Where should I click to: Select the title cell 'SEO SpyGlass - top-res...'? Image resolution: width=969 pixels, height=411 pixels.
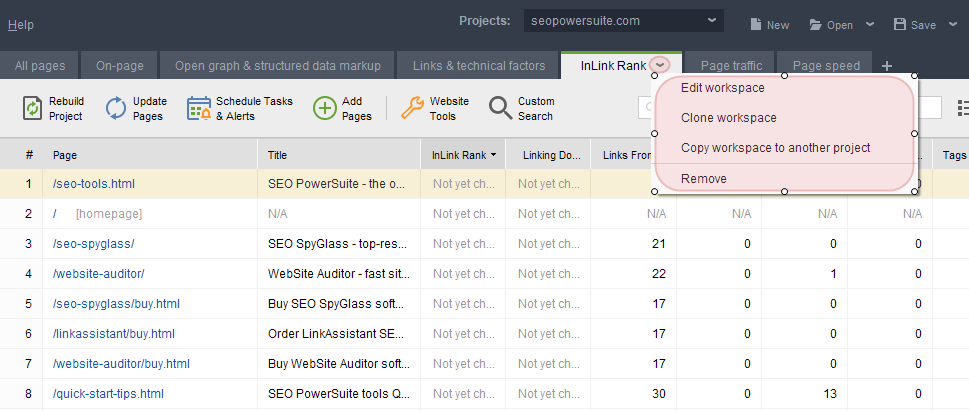pos(337,244)
